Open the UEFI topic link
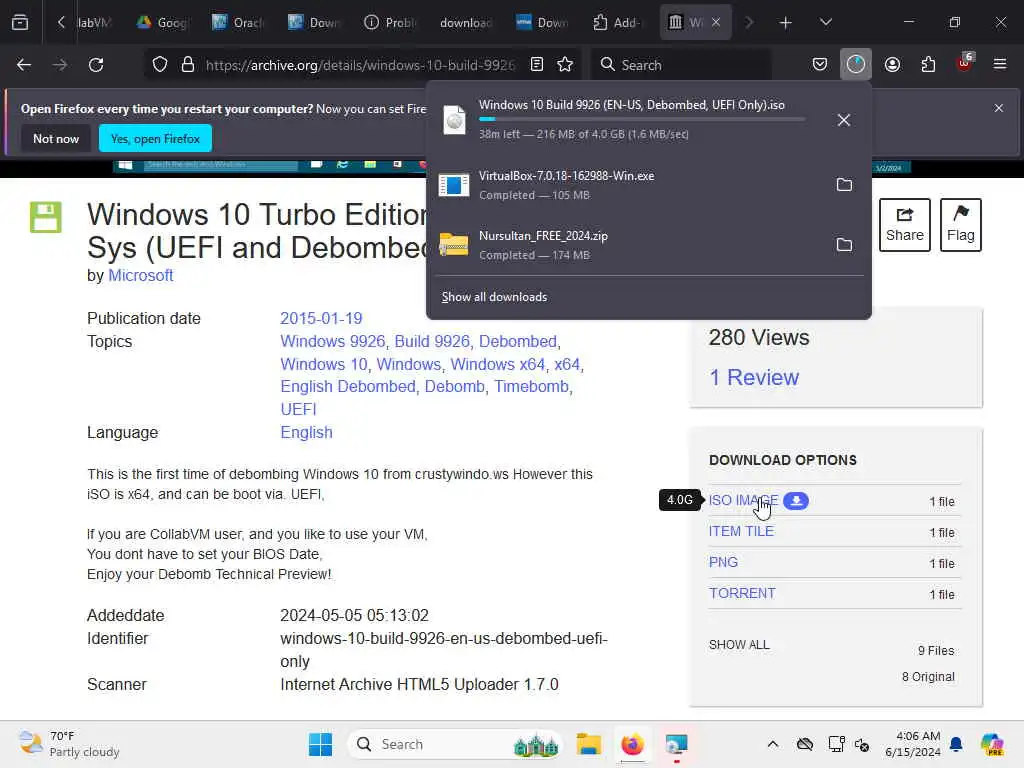Screen dimensions: 1024x768 pyautogui.click(x=298, y=409)
